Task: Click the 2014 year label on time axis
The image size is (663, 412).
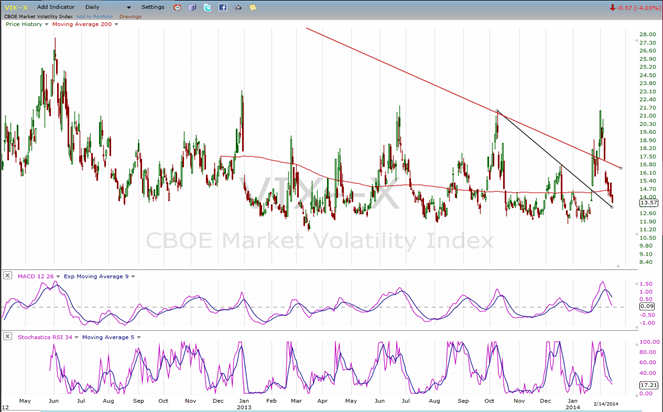Action: (x=573, y=407)
